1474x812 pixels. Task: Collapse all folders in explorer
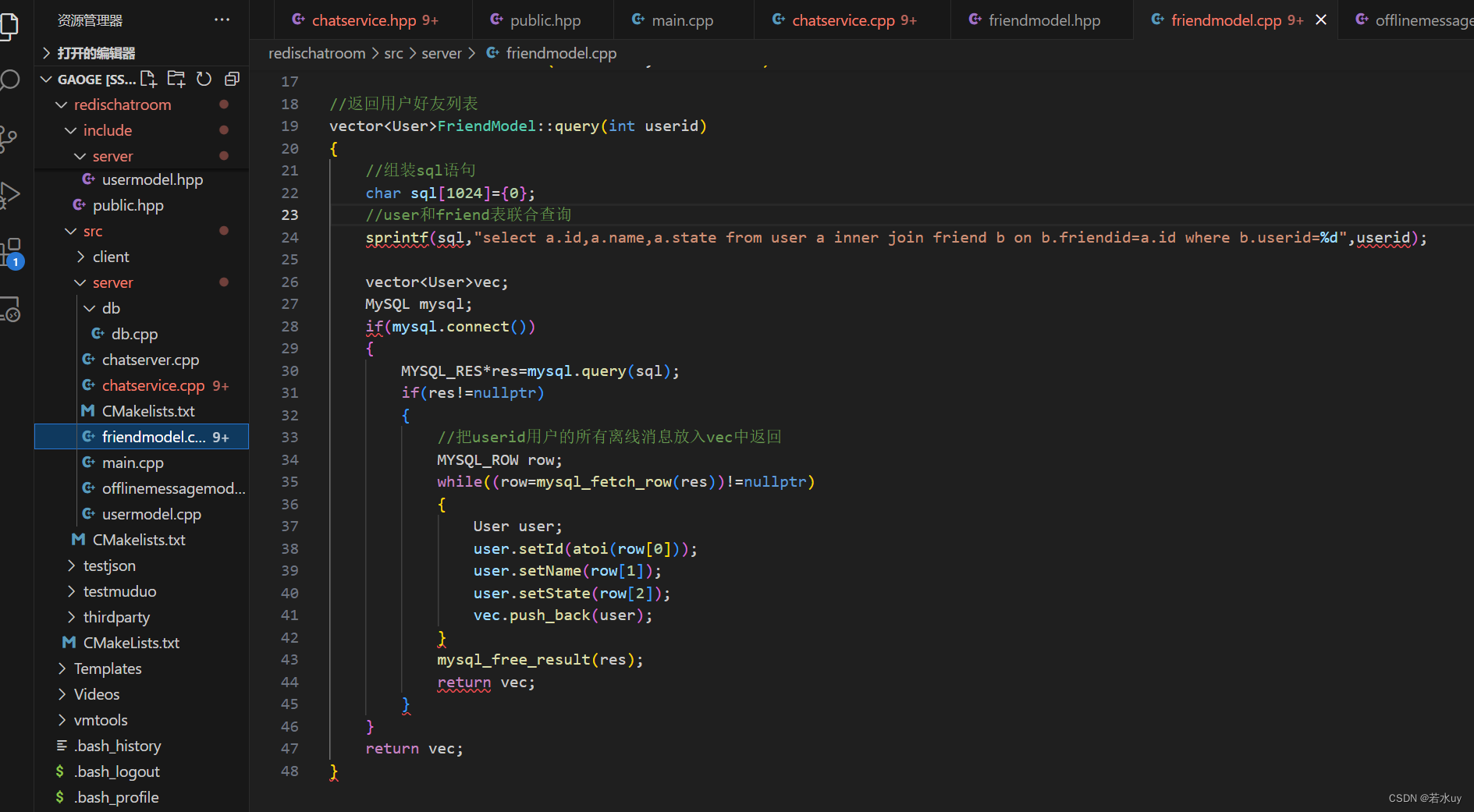(x=232, y=79)
